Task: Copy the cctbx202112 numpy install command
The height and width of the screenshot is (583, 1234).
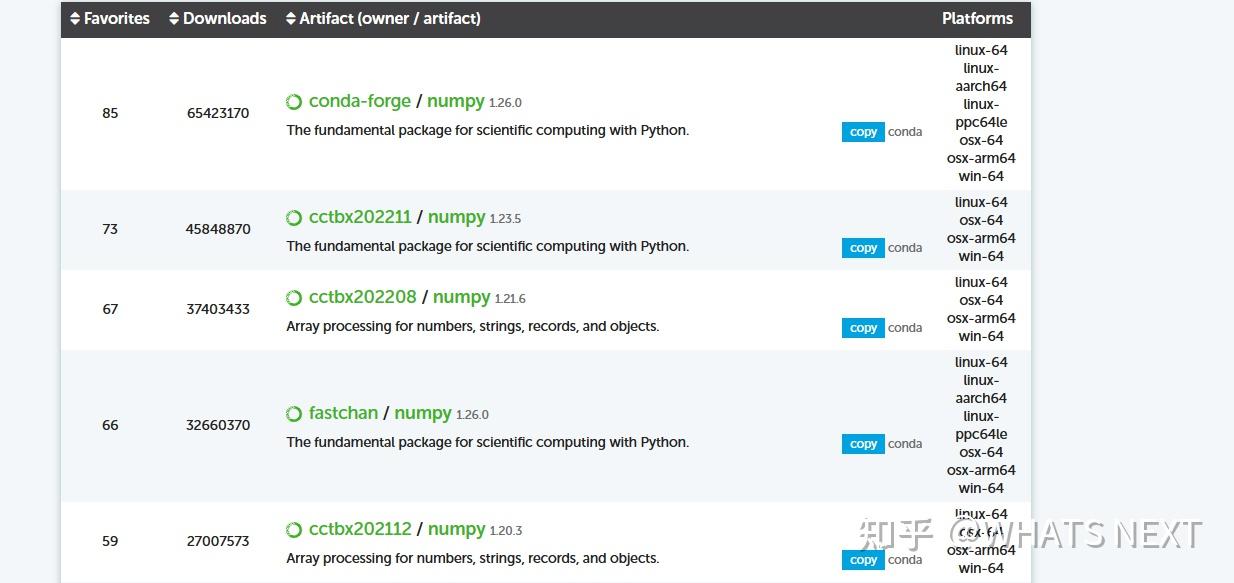Action: 863,560
